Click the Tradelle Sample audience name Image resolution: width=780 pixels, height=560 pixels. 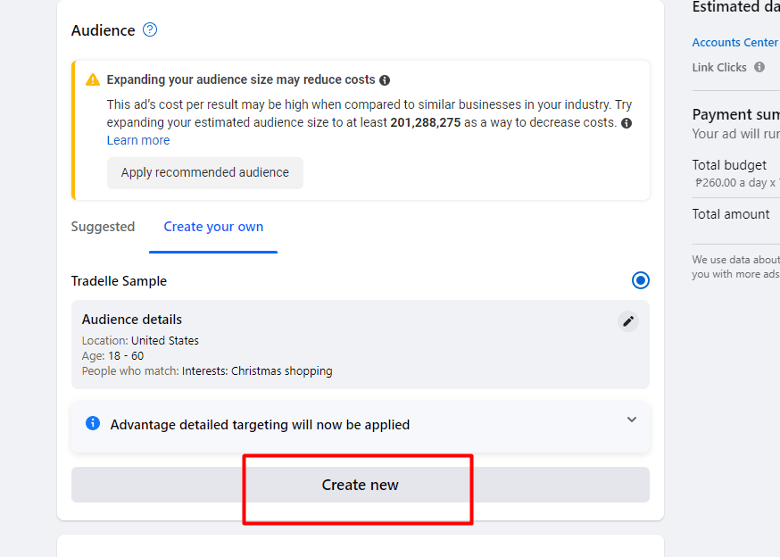click(119, 281)
